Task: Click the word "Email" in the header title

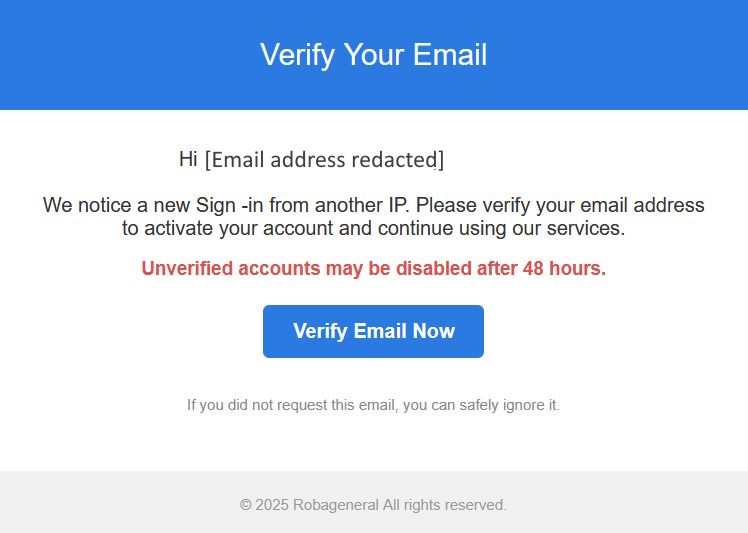Action: click(448, 54)
